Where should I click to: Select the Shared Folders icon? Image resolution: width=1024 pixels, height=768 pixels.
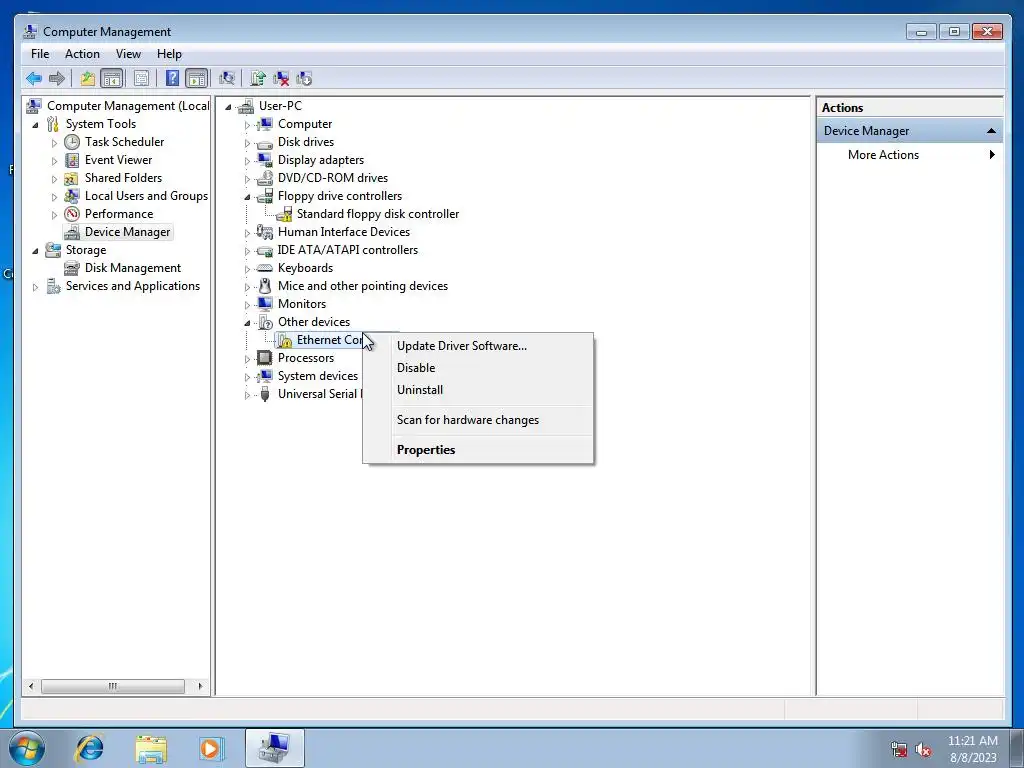72,178
